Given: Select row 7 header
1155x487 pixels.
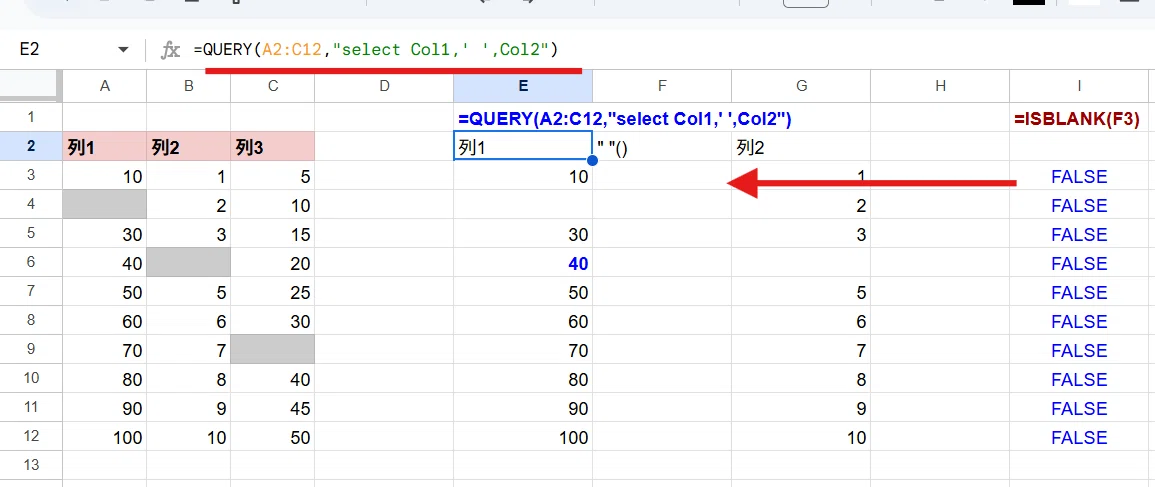Looking at the screenshot, I should pyautogui.click(x=31, y=292).
